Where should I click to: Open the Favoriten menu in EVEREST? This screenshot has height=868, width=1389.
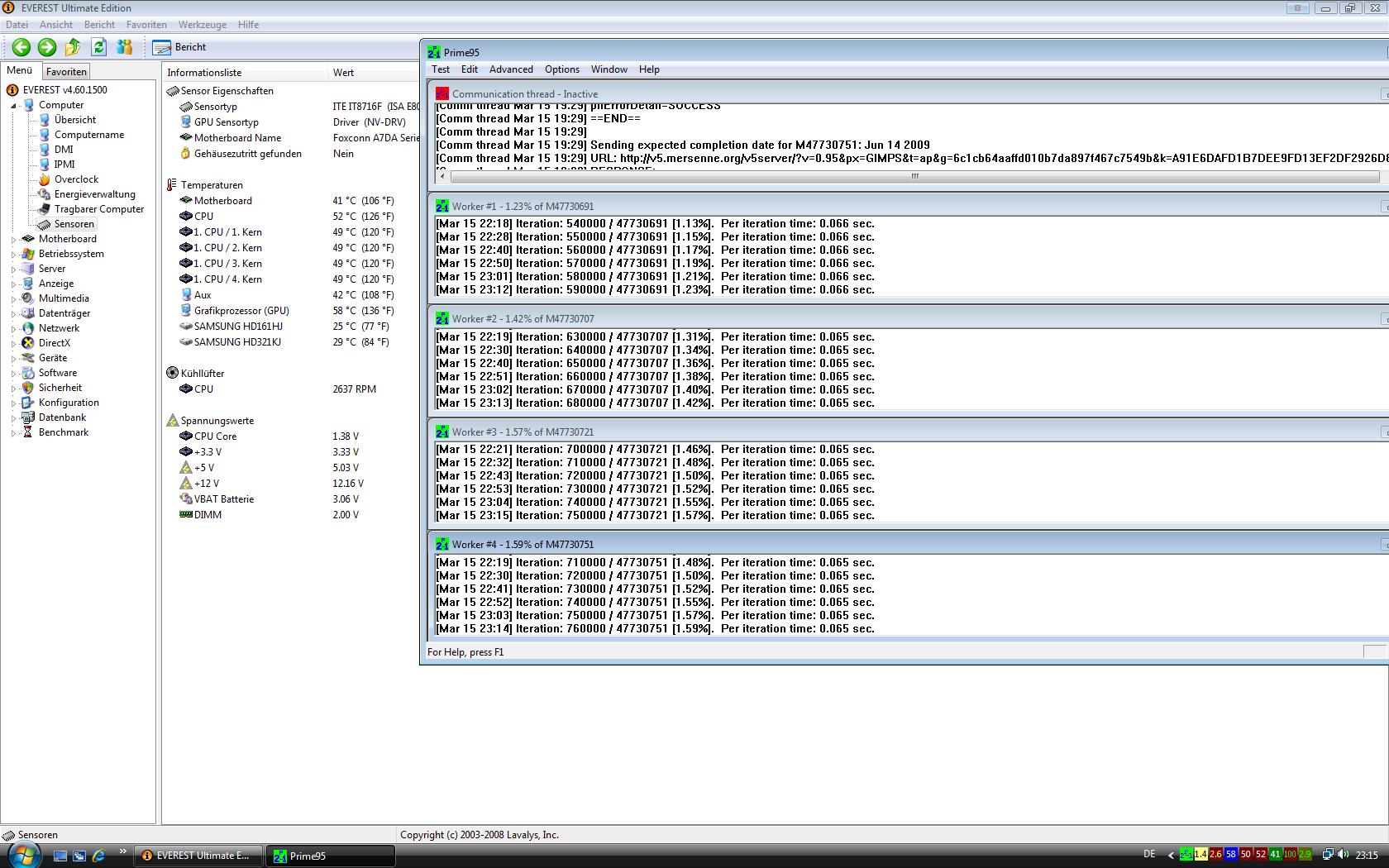[x=146, y=25]
